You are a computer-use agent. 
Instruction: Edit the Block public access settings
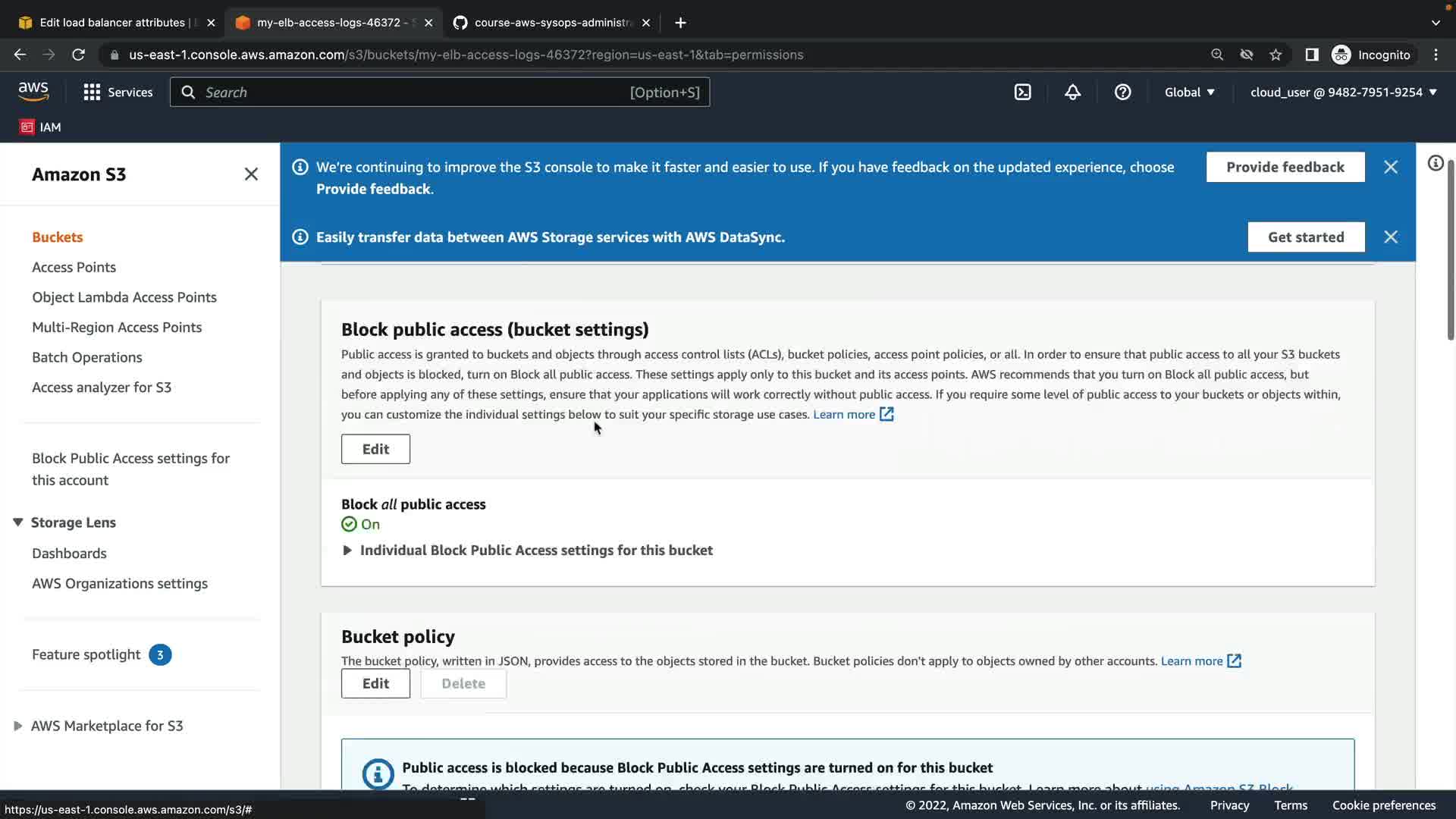click(375, 449)
